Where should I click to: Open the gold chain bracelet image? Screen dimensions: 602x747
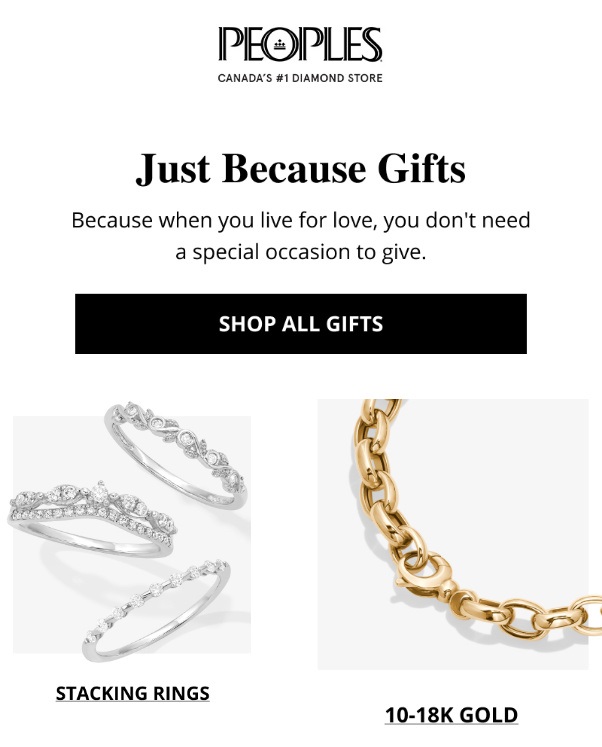click(x=452, y=534)
